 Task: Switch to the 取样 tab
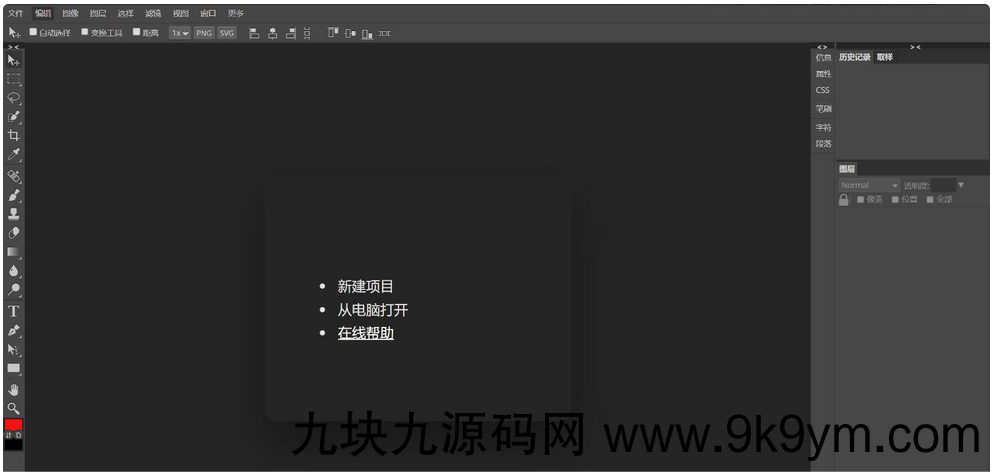click(x=885, y=57)
